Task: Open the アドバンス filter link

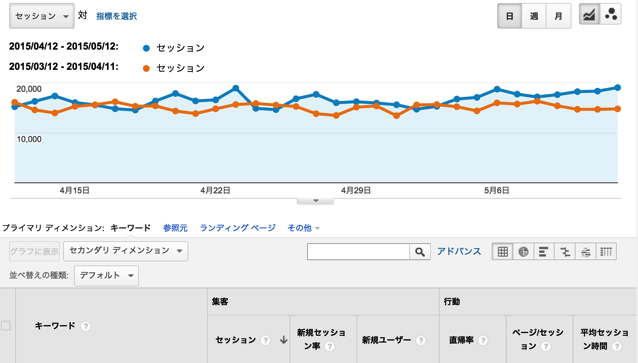Action: click(x=459, y=251)
